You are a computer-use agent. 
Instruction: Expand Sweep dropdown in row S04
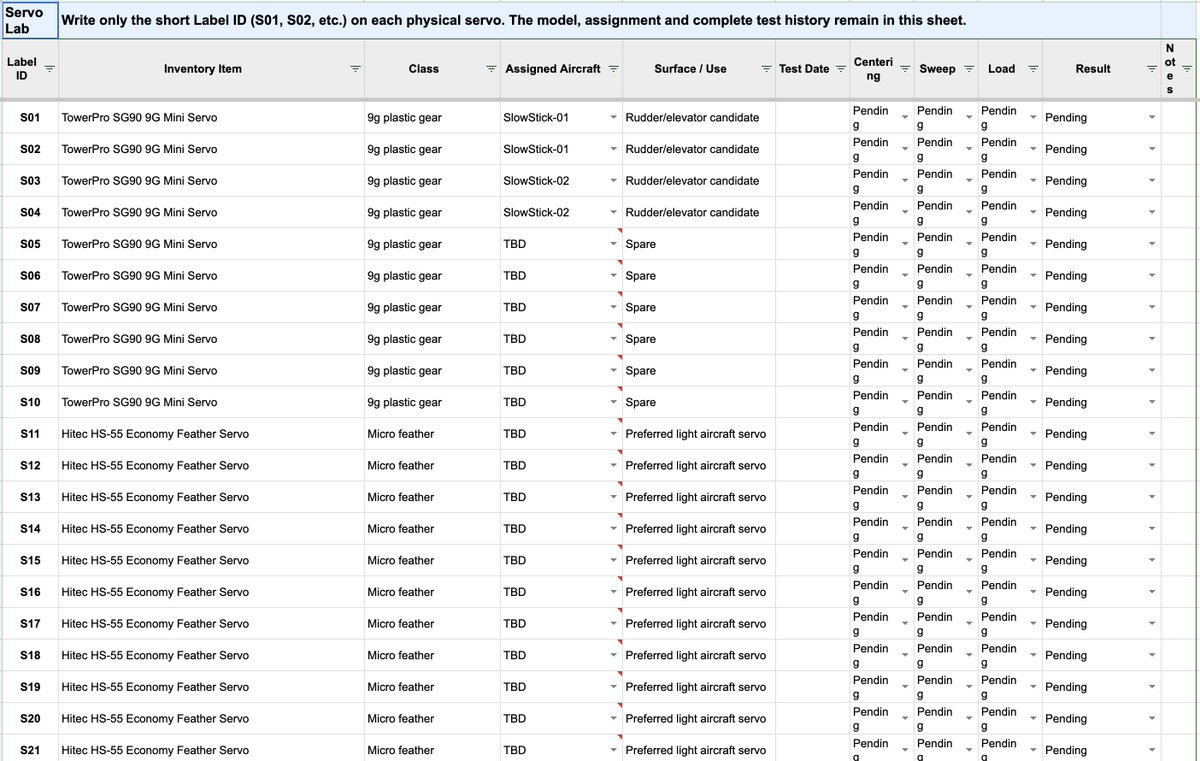click(968, 213)
